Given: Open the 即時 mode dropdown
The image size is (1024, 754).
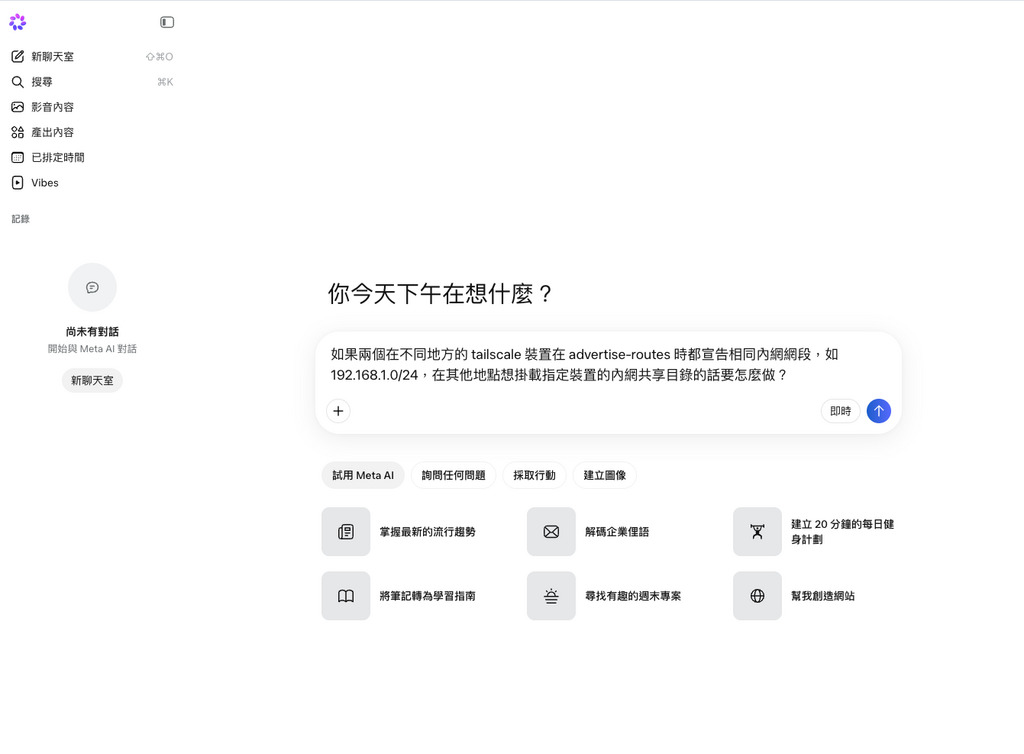Looking at the screenshot, I should tap(840, 411).
